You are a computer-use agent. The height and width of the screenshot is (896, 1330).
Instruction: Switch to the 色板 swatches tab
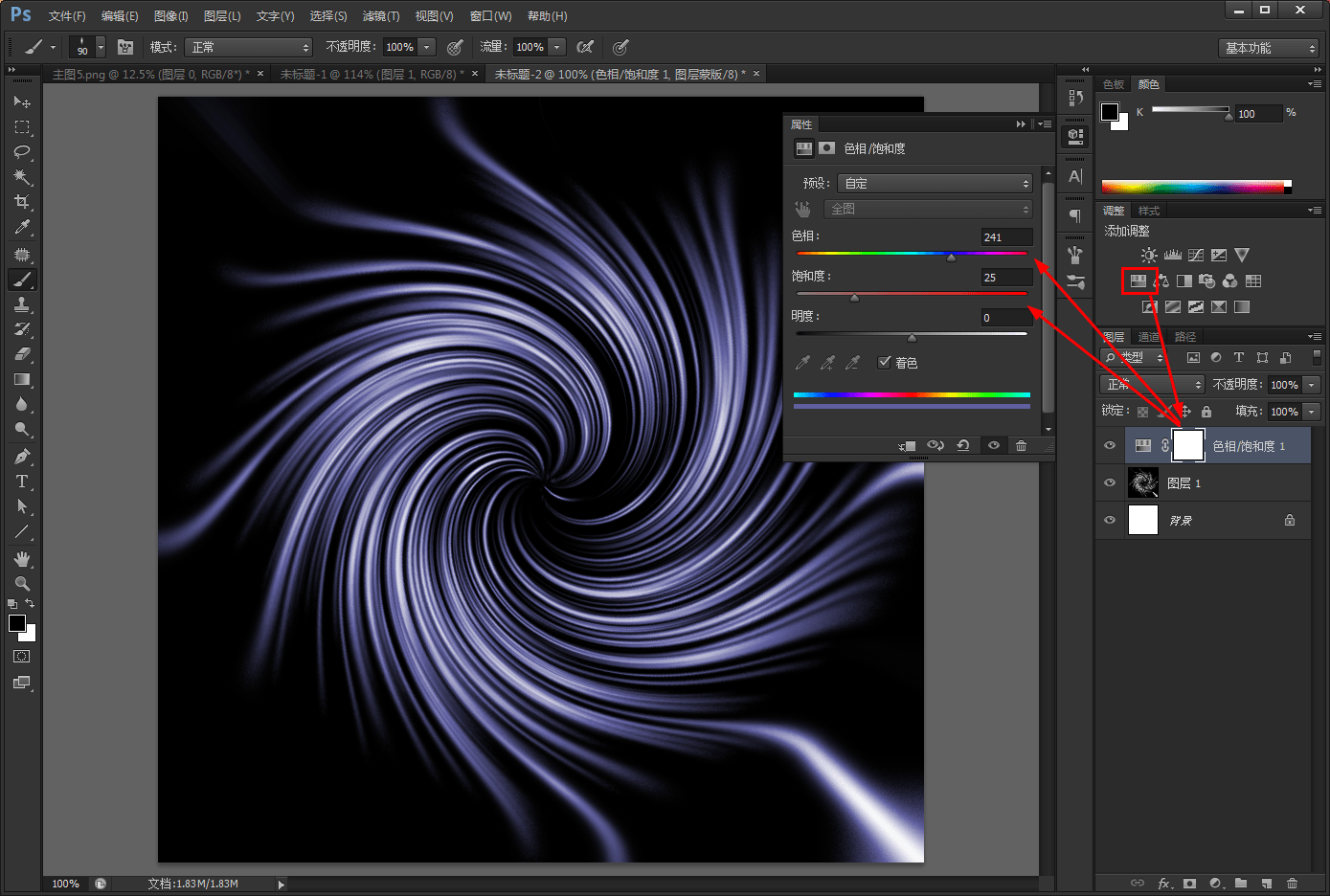click(x=1114, y=84)
